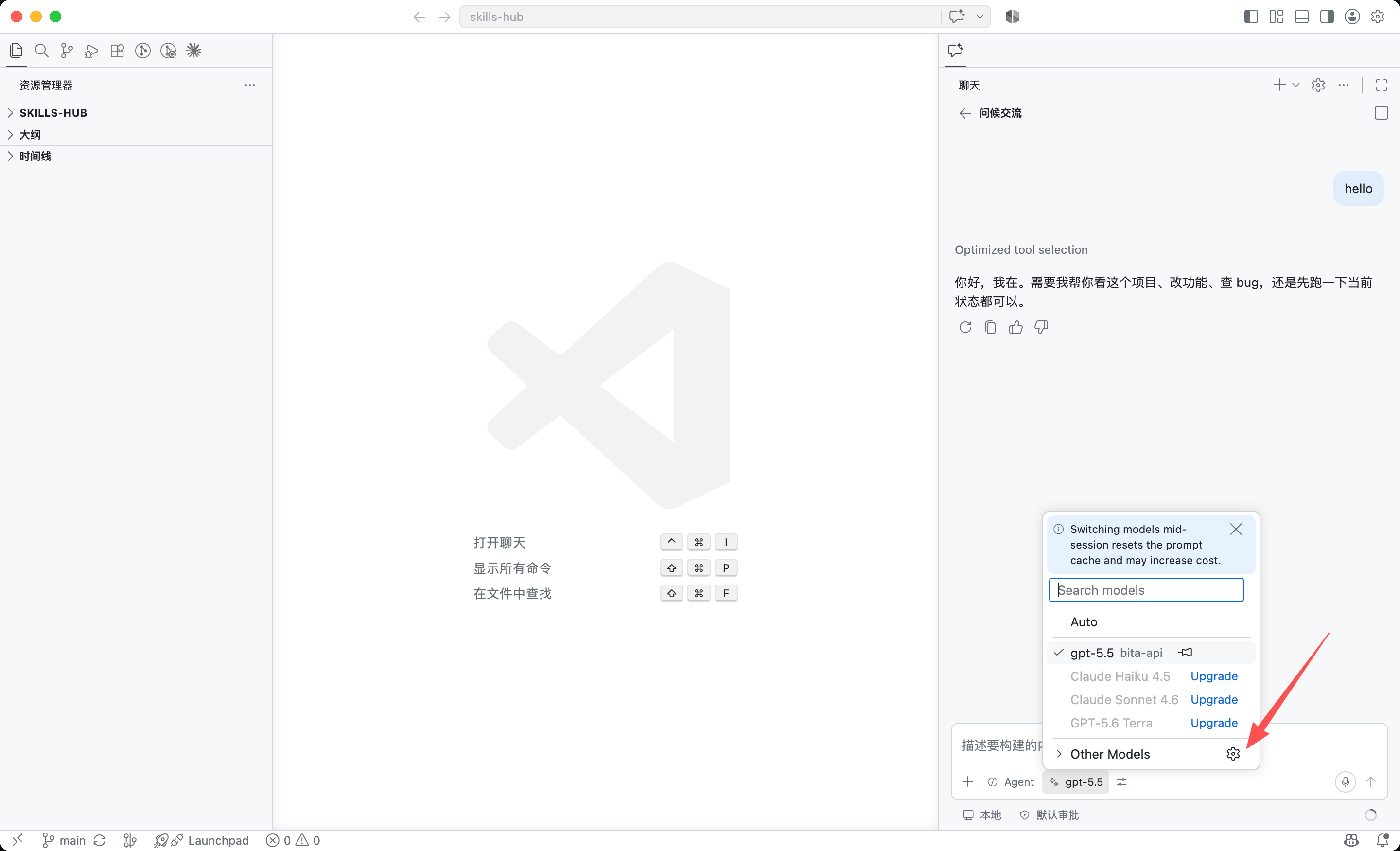1400x851 pixels.
Task: Start new chat with plus button
Action: click(x=1279, y=85)
